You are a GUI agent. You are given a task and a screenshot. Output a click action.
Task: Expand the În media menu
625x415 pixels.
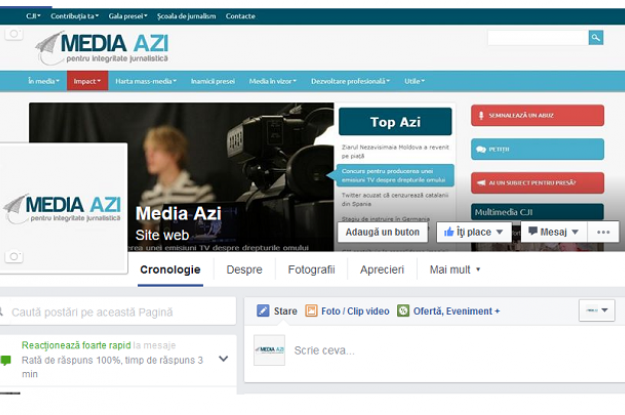click(x=43, y=81)
